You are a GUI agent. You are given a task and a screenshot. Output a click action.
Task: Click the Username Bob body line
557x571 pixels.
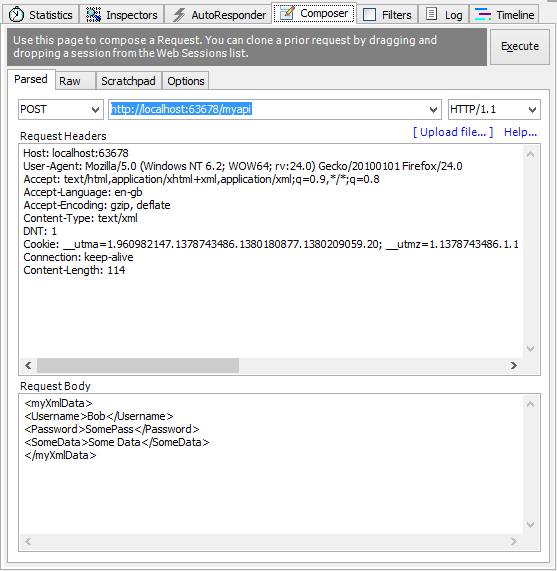[x=99, y=416]
